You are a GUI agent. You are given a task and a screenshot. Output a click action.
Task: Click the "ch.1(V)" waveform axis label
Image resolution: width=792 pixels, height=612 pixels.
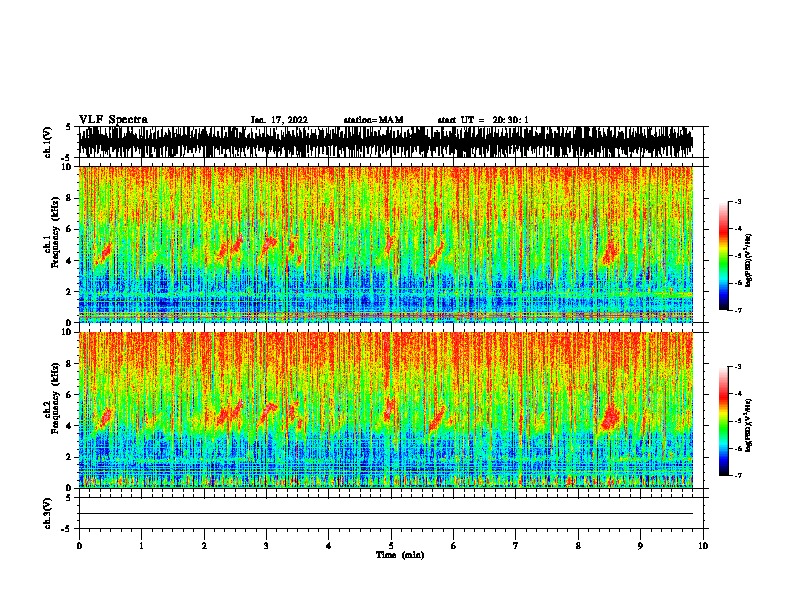pos(48,142)
